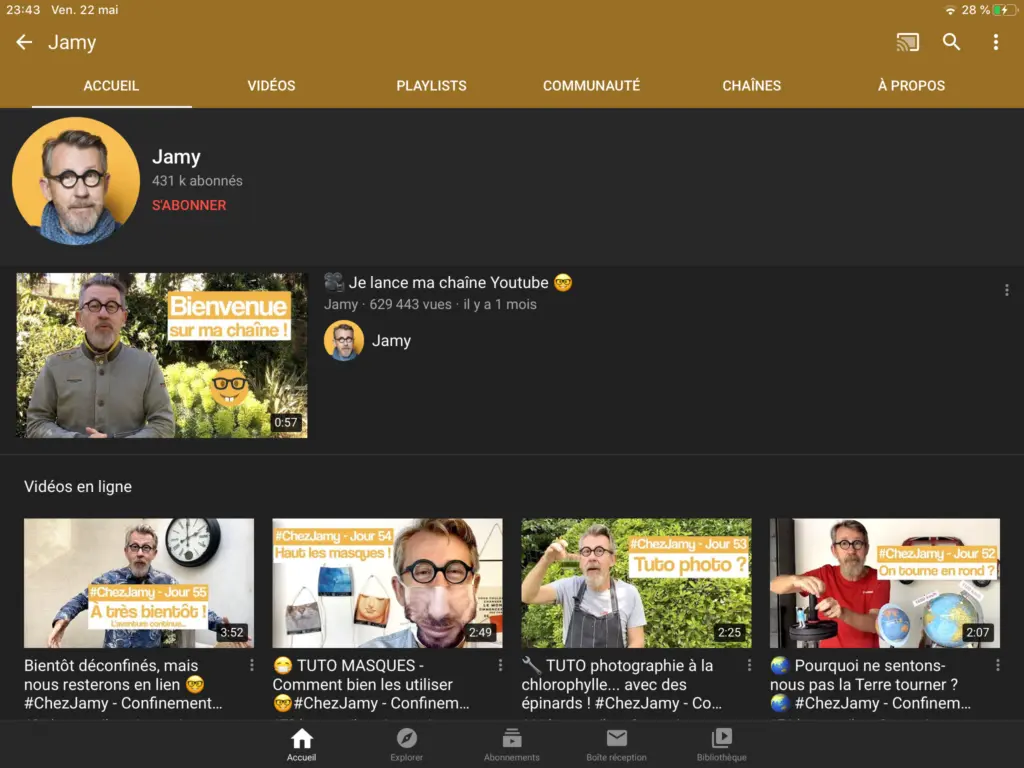Tap the Wi-Fi status icon

pos(950,10)
